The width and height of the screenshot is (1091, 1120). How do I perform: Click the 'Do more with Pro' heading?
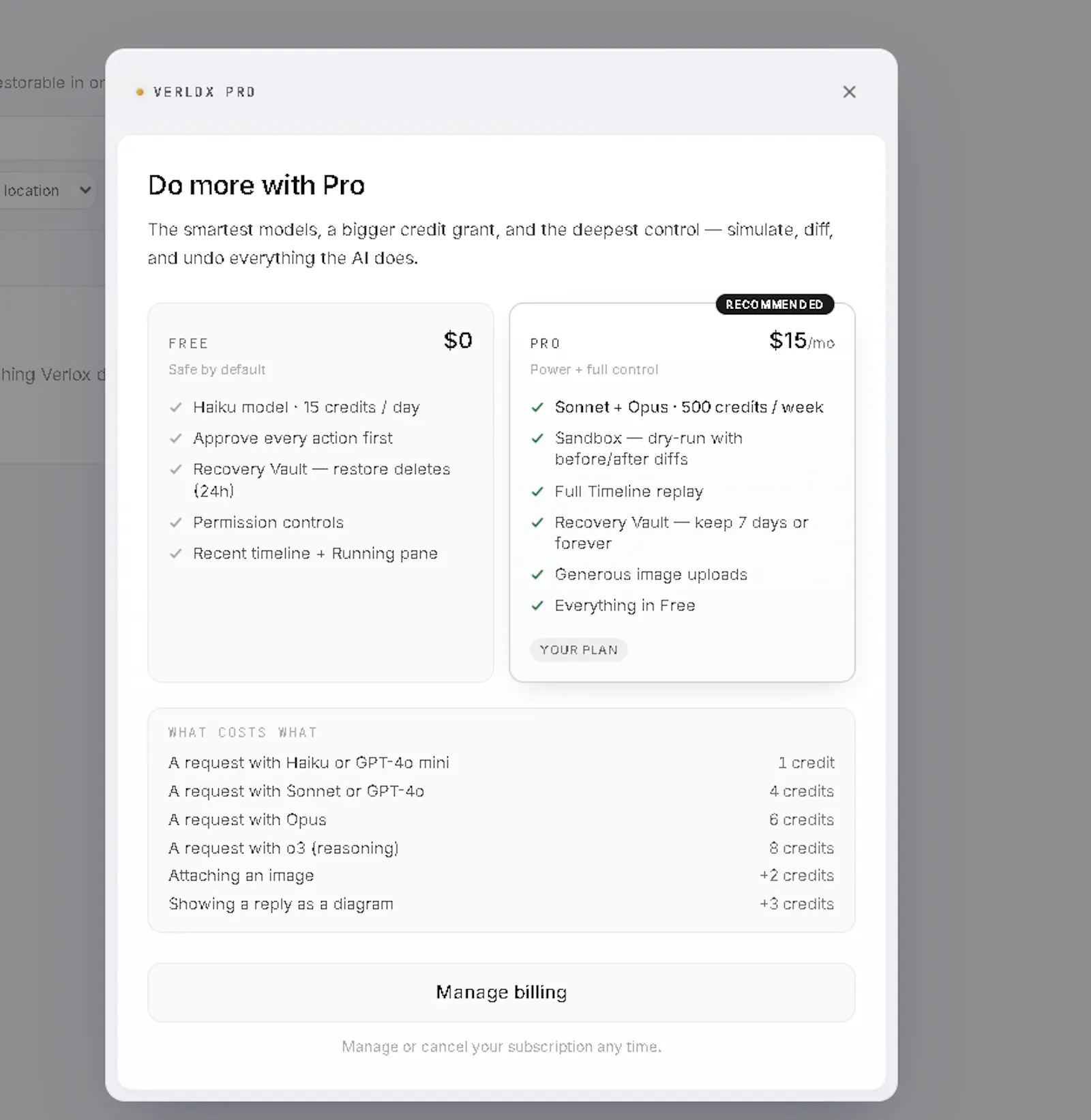pyautogui.click(x=256, y=186)
